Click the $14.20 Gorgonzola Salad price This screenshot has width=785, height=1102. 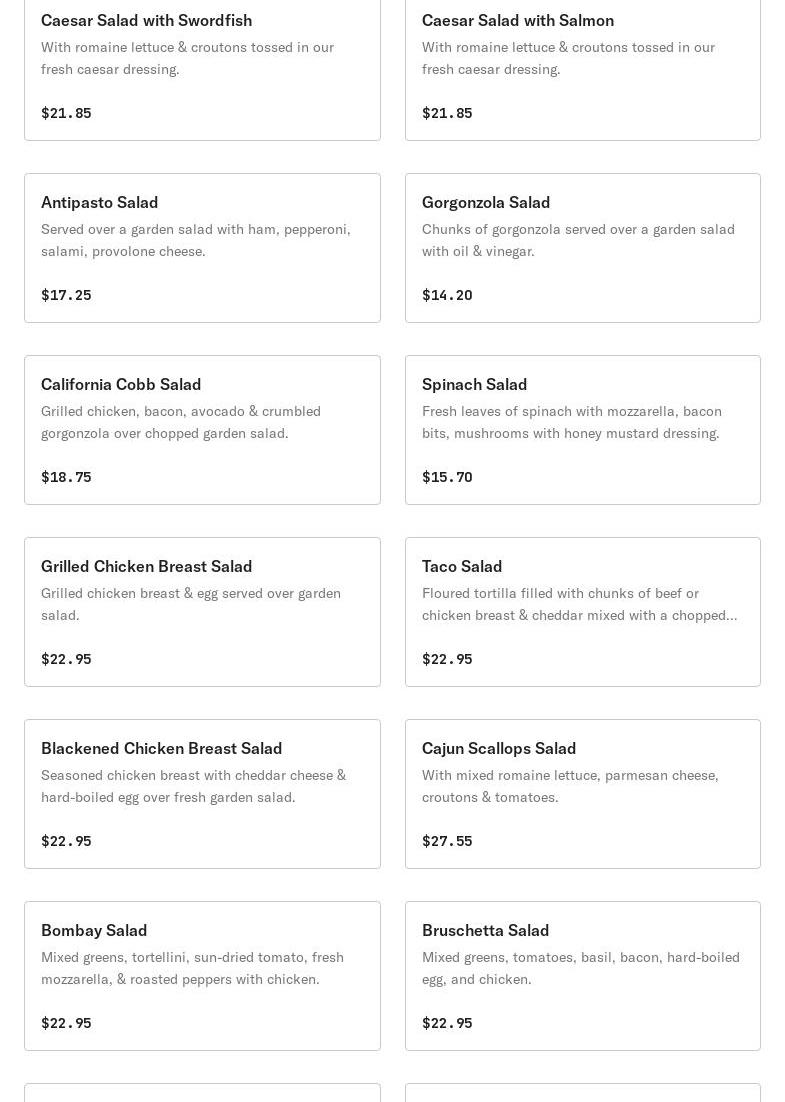point(447,294)
